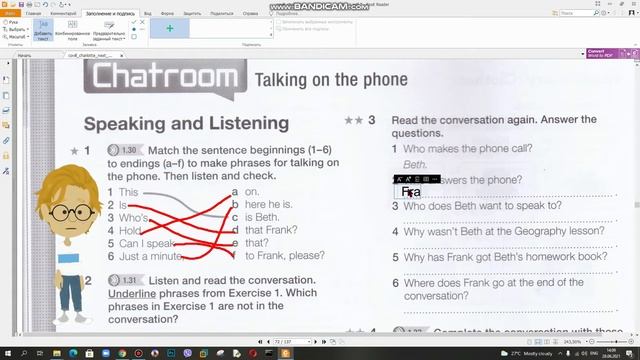Switch to the Защитить ribbon tab
Image resolution: width=640 pixels, height=360 pixels.
coord(192,13)
